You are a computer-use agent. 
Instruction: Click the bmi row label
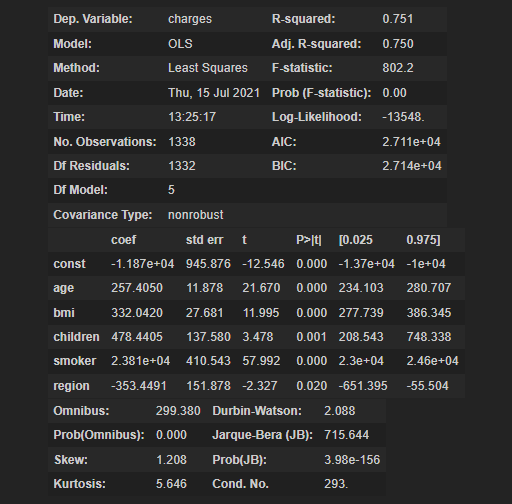(x=64, y=313)
